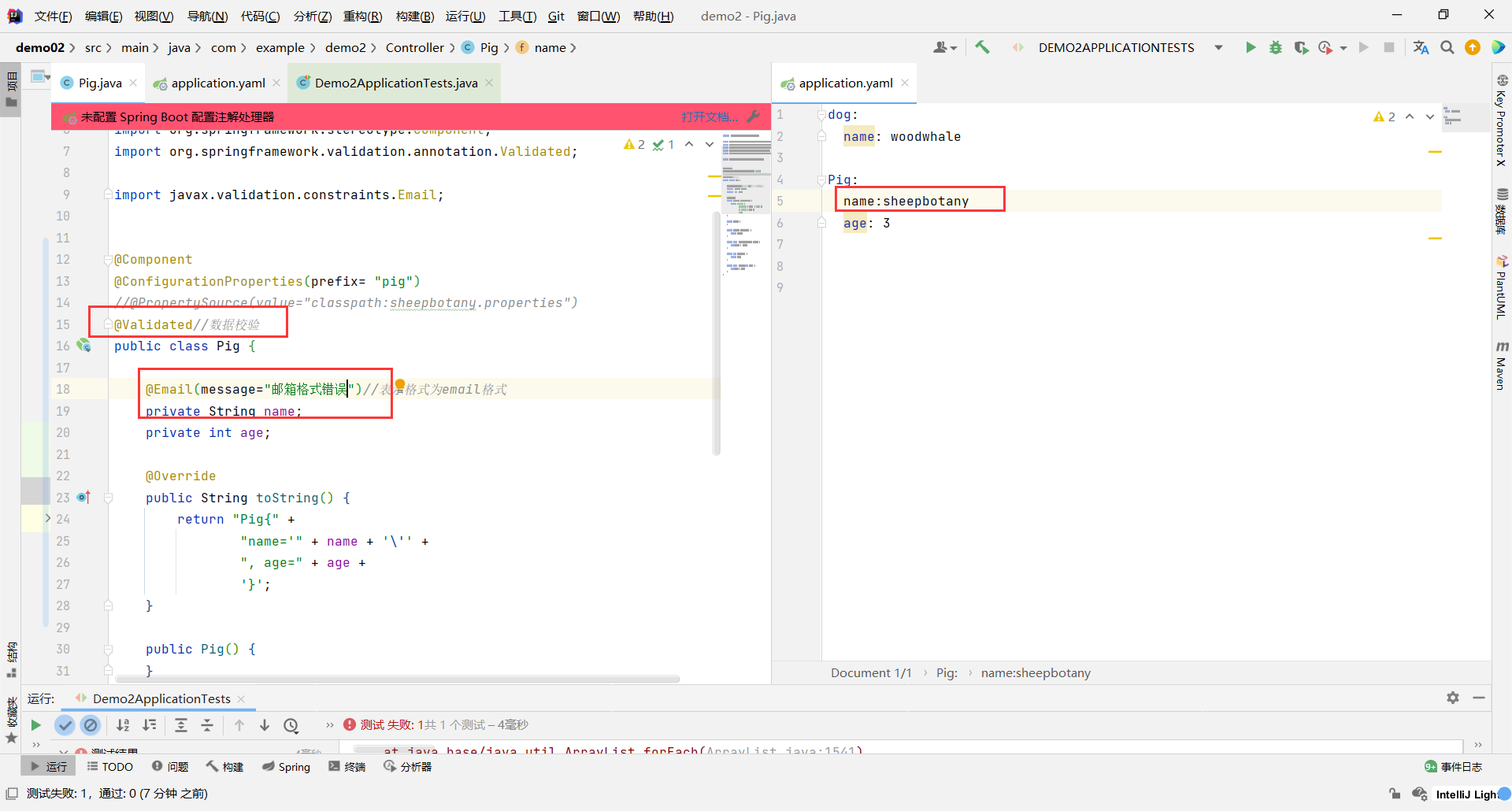This screenshot has height=811, width=1512.
Task: Click 打开文档 link in the red banner
Action: coord(710,117)
